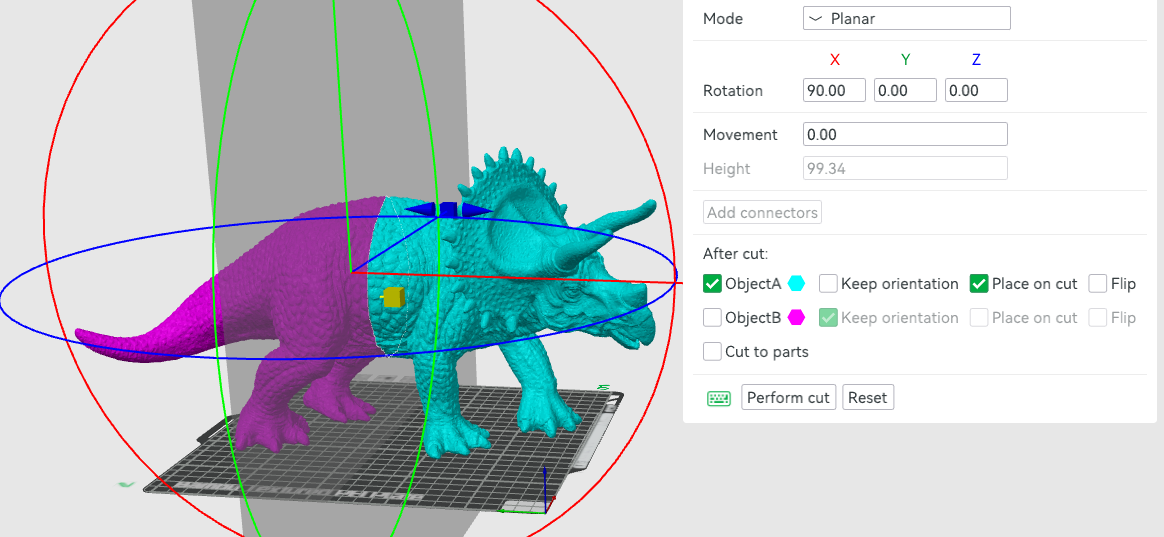Viewport: 1164px width, 537px height.
Task: Click the Reset button
Action: click(867, 398)
